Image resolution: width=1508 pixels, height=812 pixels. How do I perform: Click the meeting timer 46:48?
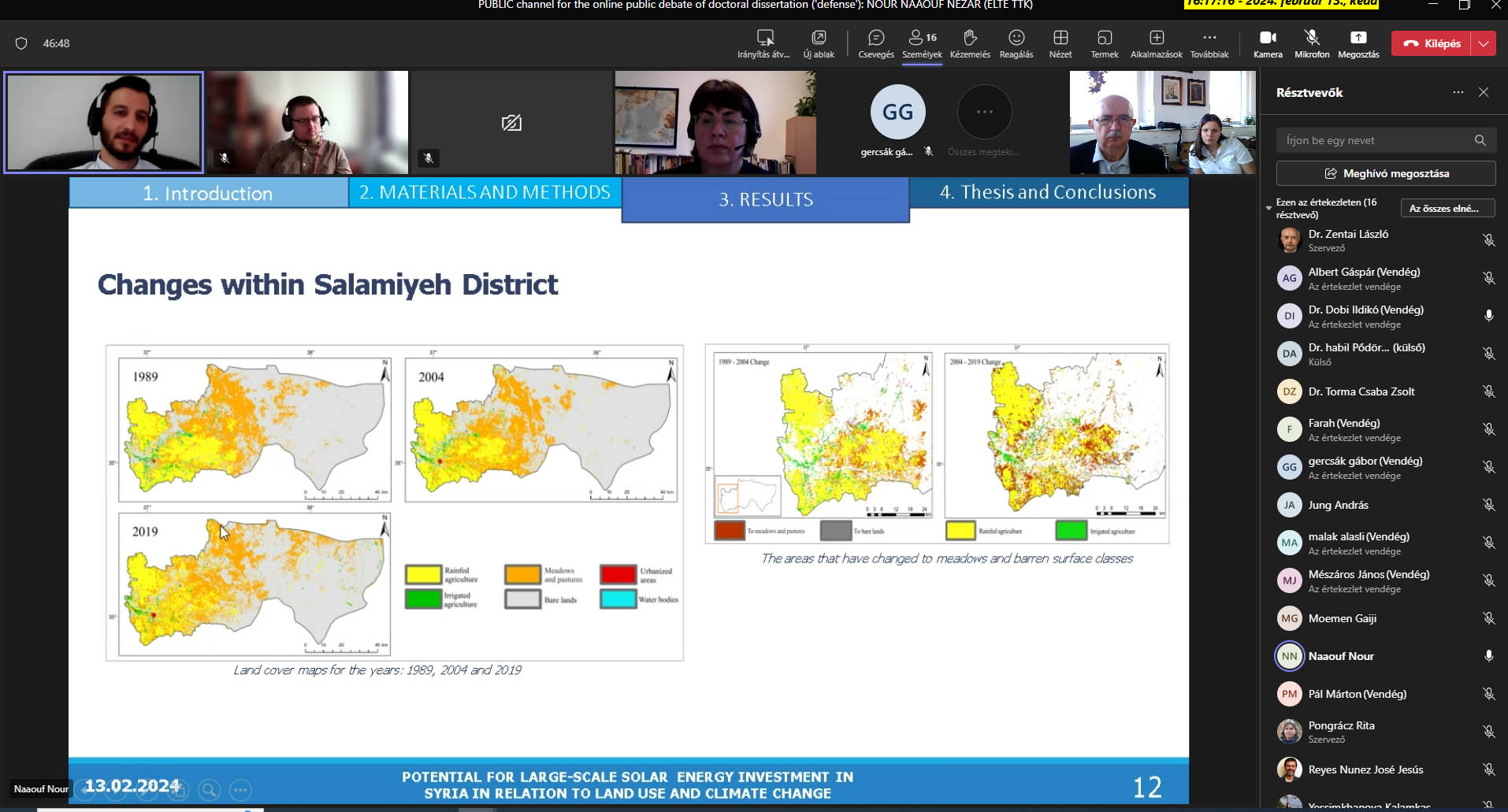pos(56,43)
